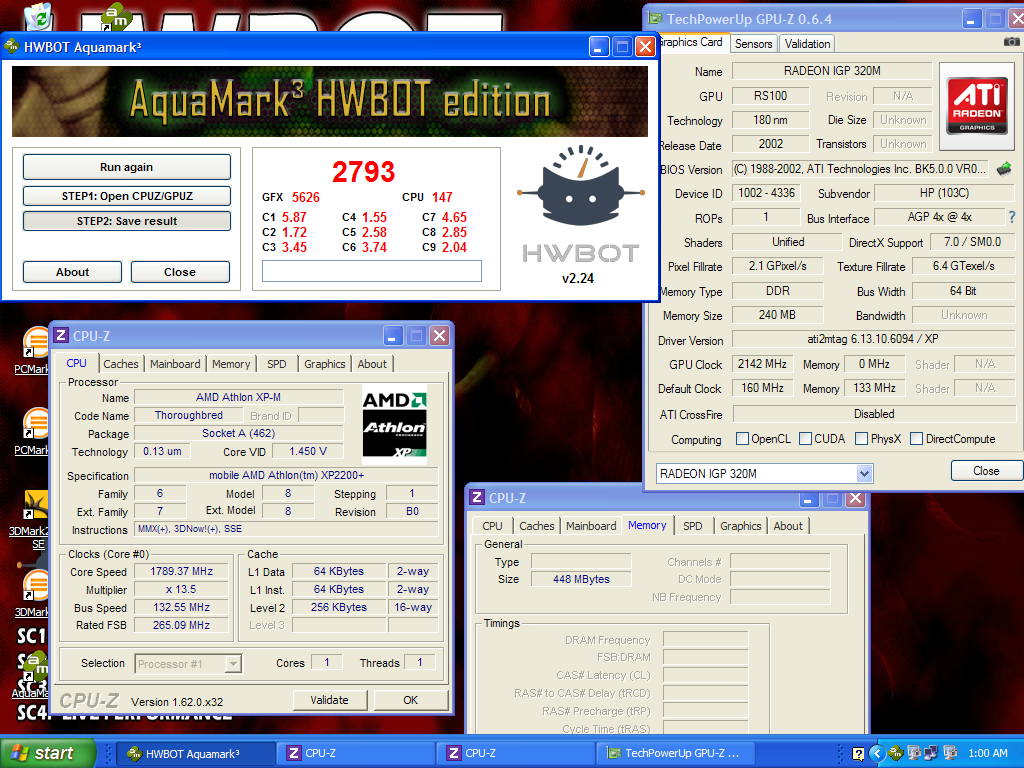
Task: Open the About tab in the CPU-Z CPU window
Action: tap(372, 364)
